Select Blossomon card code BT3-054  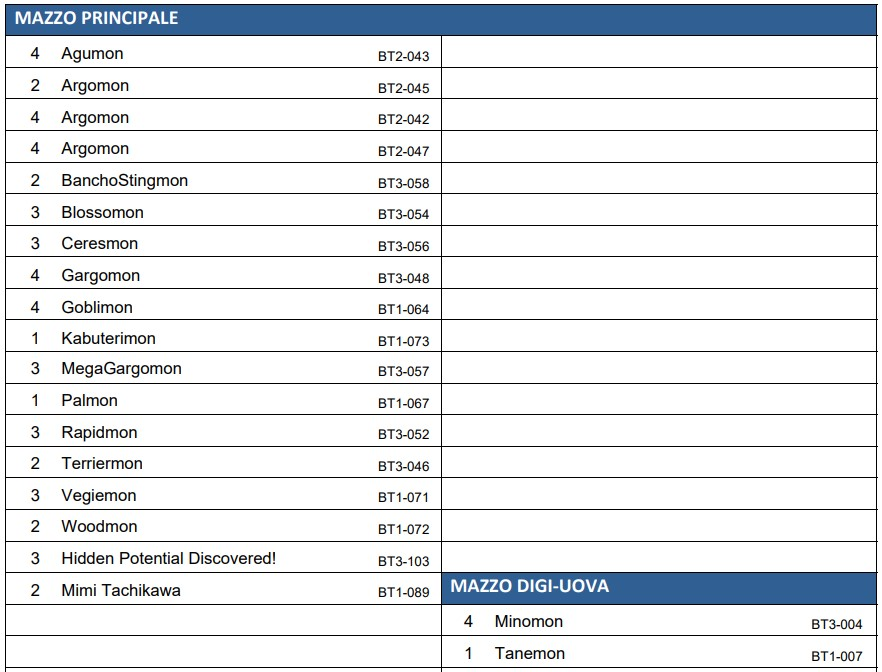tap(403, 214)
